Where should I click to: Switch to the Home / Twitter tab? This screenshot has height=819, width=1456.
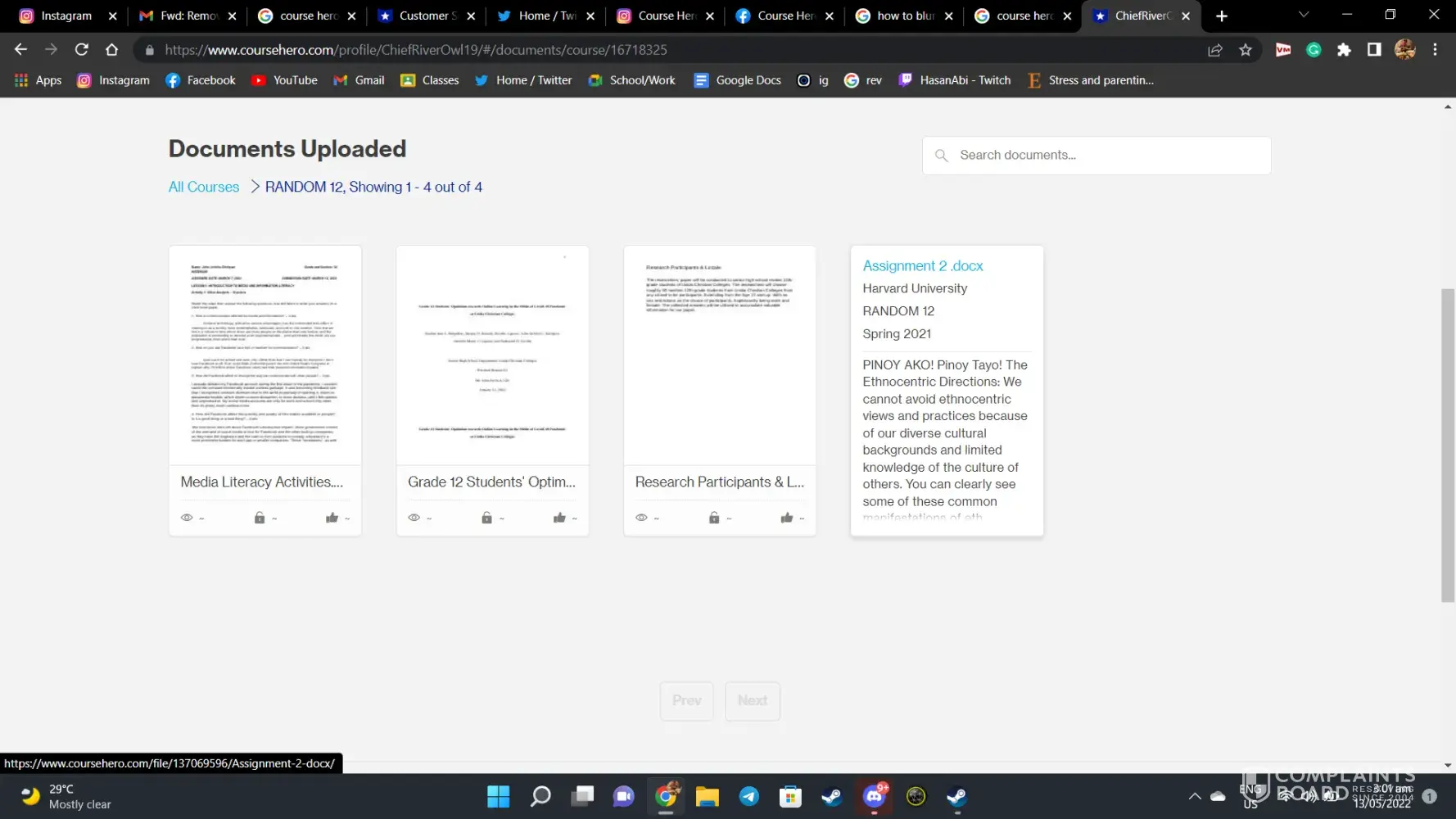click(x=546, y=16)
